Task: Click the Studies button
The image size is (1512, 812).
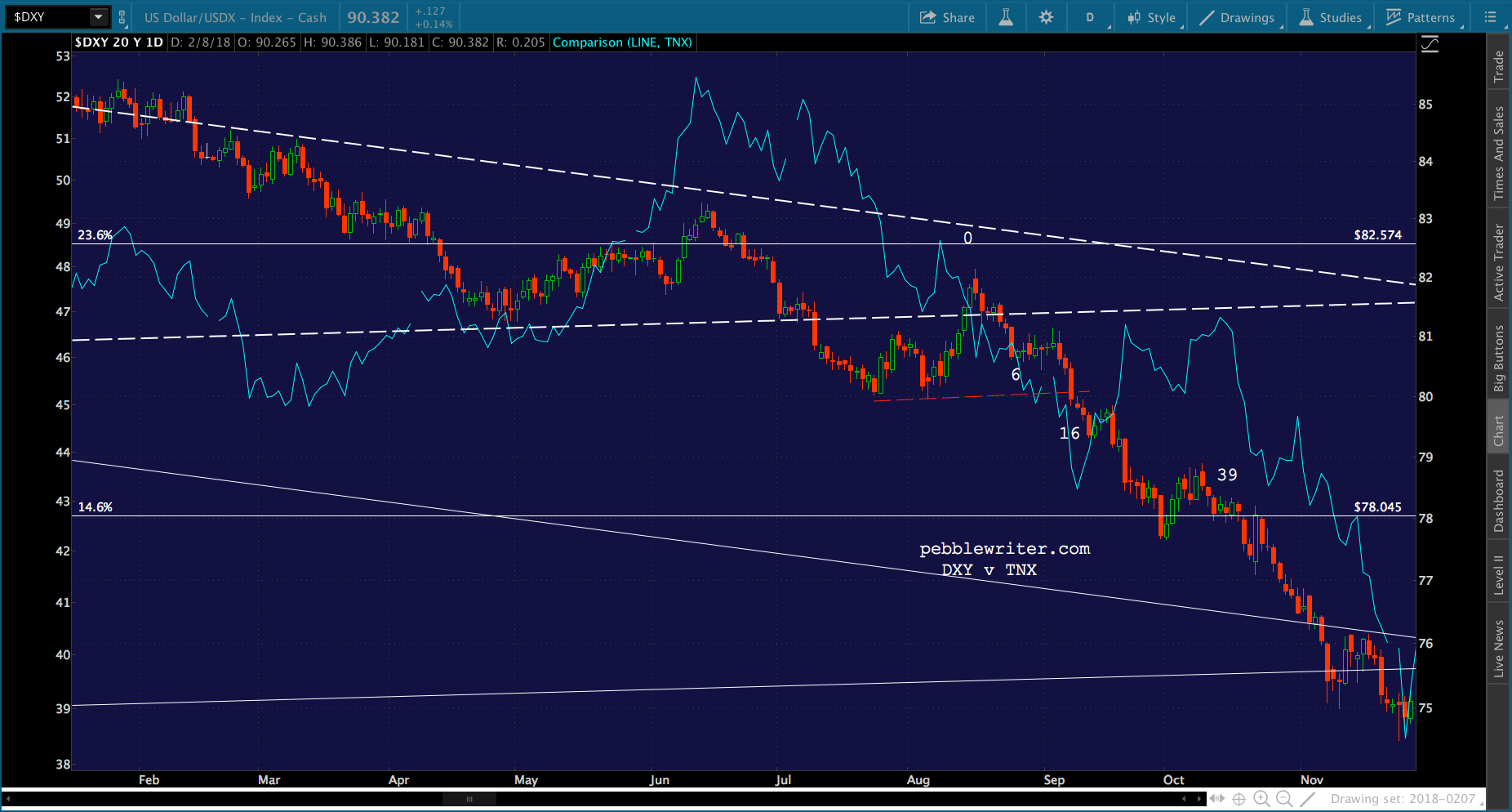Action: (x=1331, y=17)
